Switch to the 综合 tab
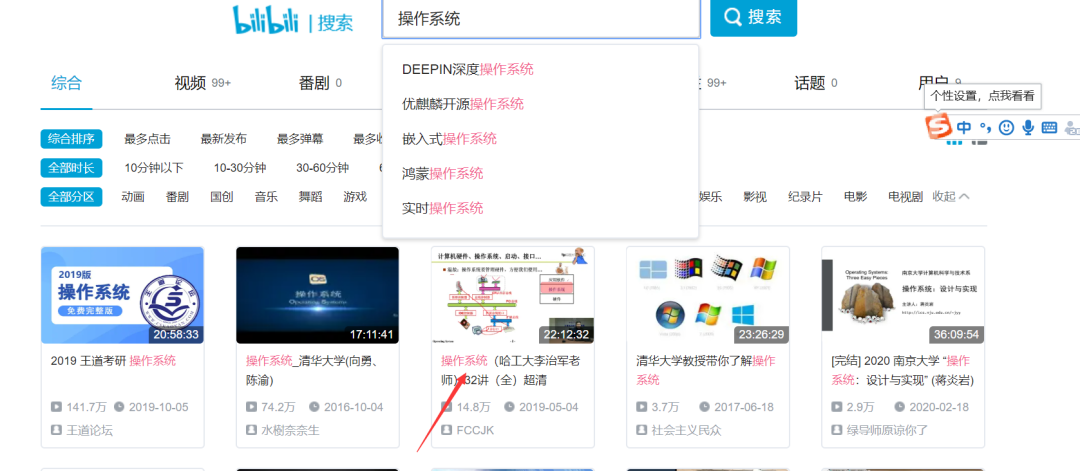This screenshot has height=471, width=1080. (x=66, y=84)
